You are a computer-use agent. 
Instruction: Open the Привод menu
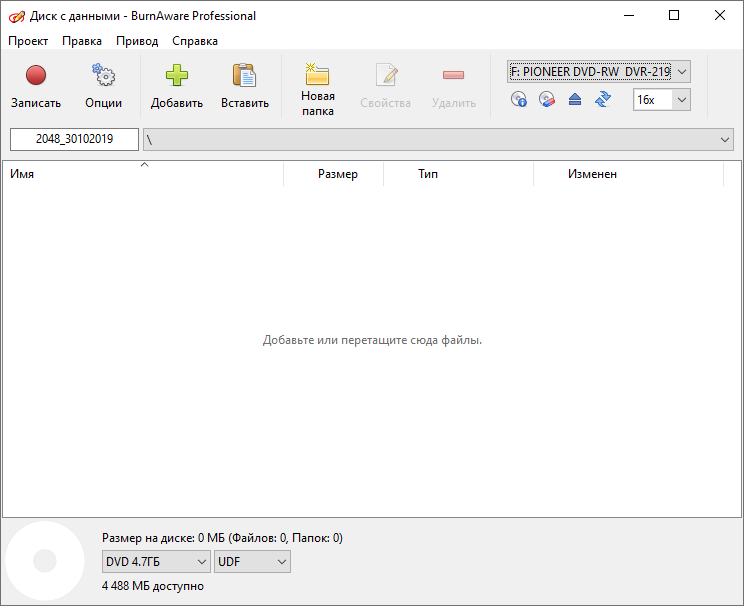point(137,41)
